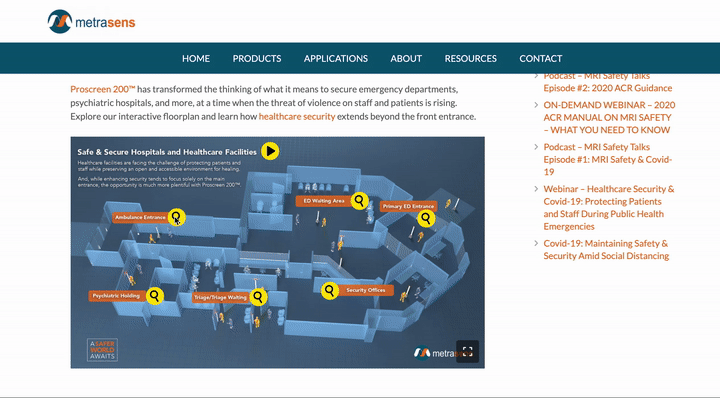
Task: Click the Triage/Triage Waiting magnifier icon
Action: 258,297
